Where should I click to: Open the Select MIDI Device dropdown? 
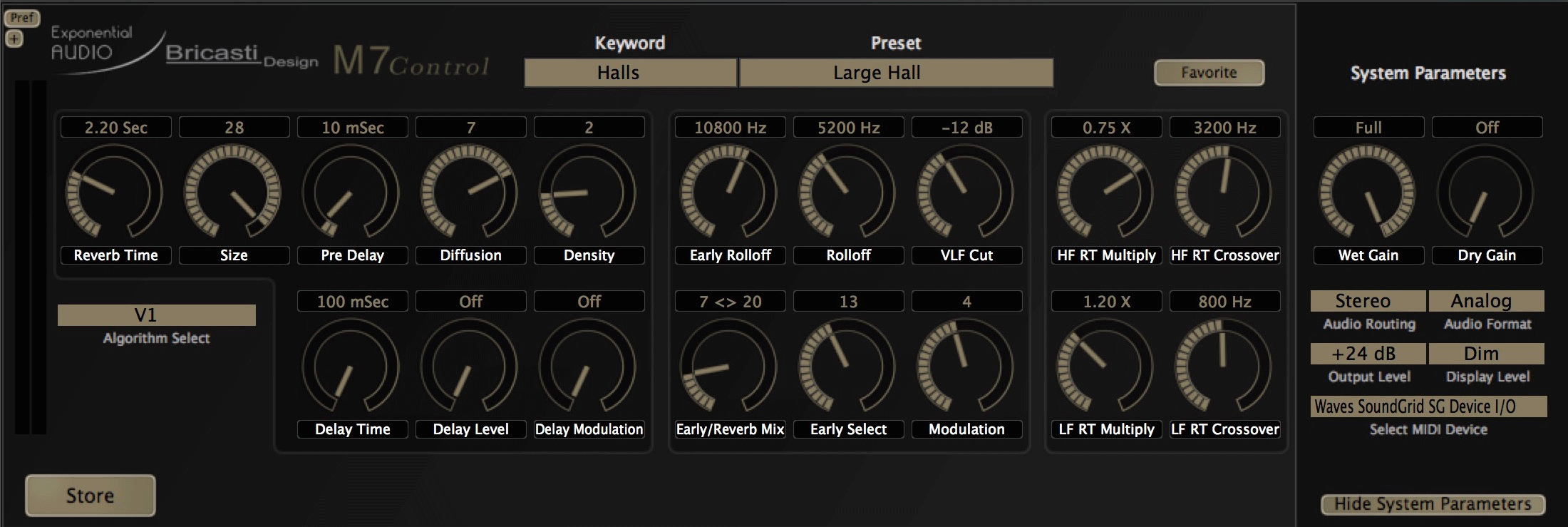coord(1428,406)
